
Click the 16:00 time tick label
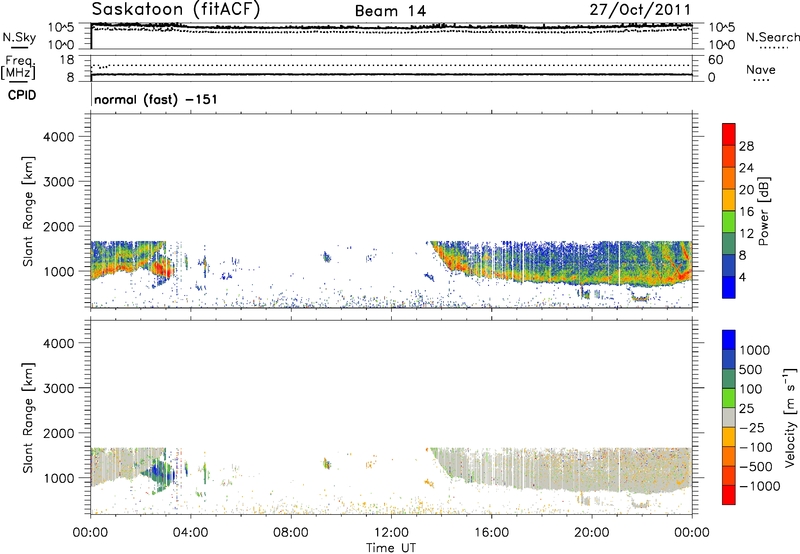[491, 533]
